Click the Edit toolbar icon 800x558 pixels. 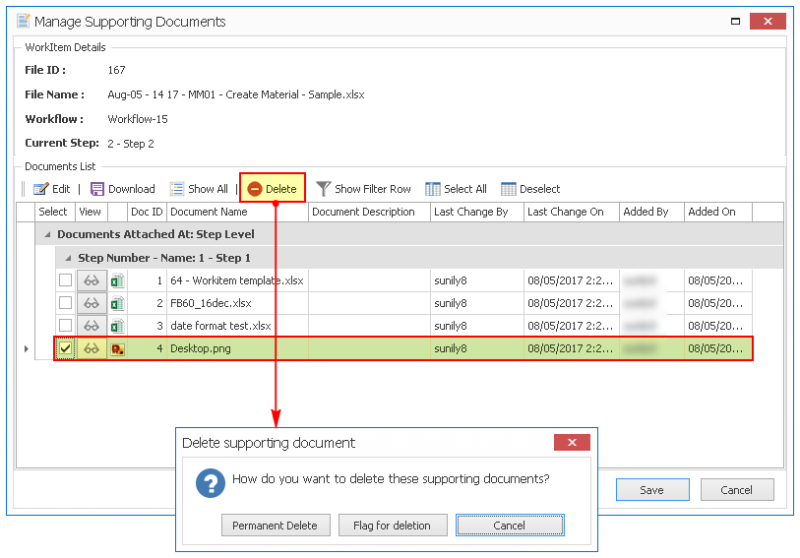(x=41, y=189)
